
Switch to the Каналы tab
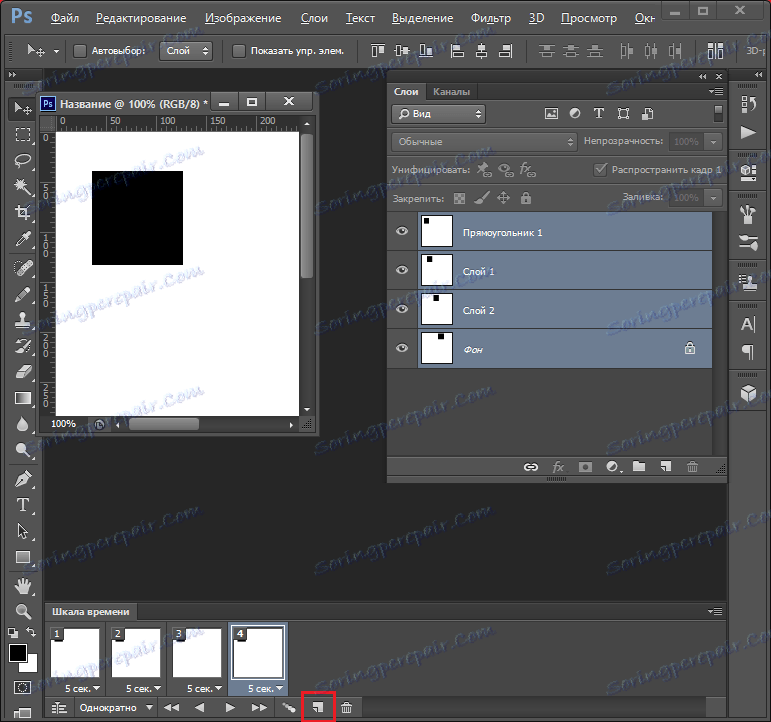(452, 92)
